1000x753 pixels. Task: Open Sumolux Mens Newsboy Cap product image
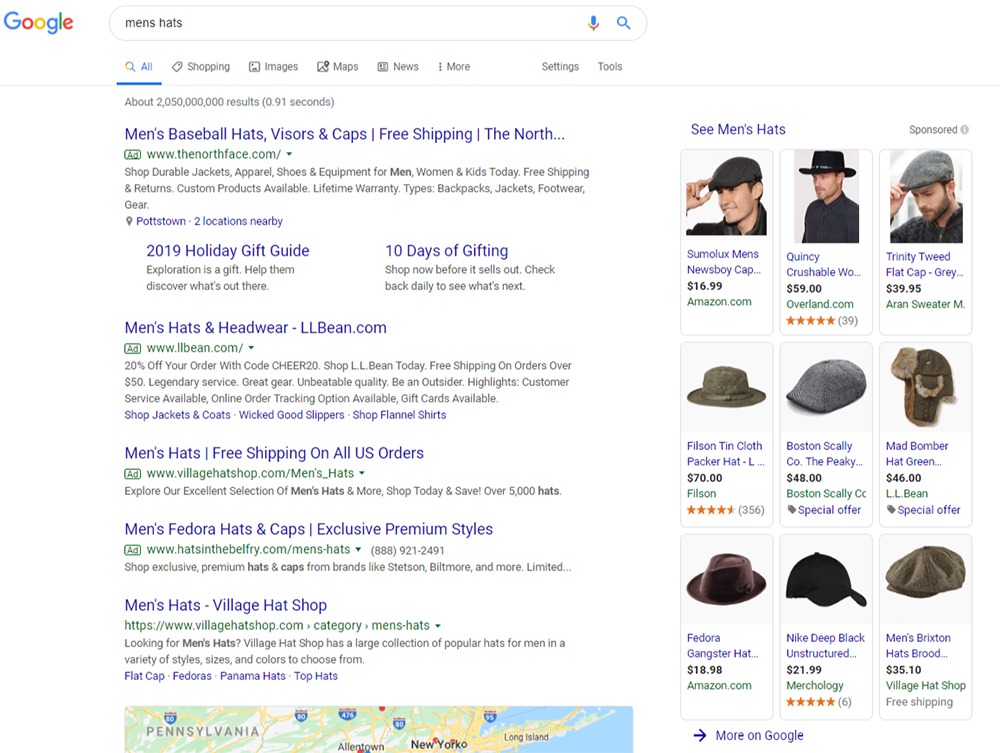point(726,196)
